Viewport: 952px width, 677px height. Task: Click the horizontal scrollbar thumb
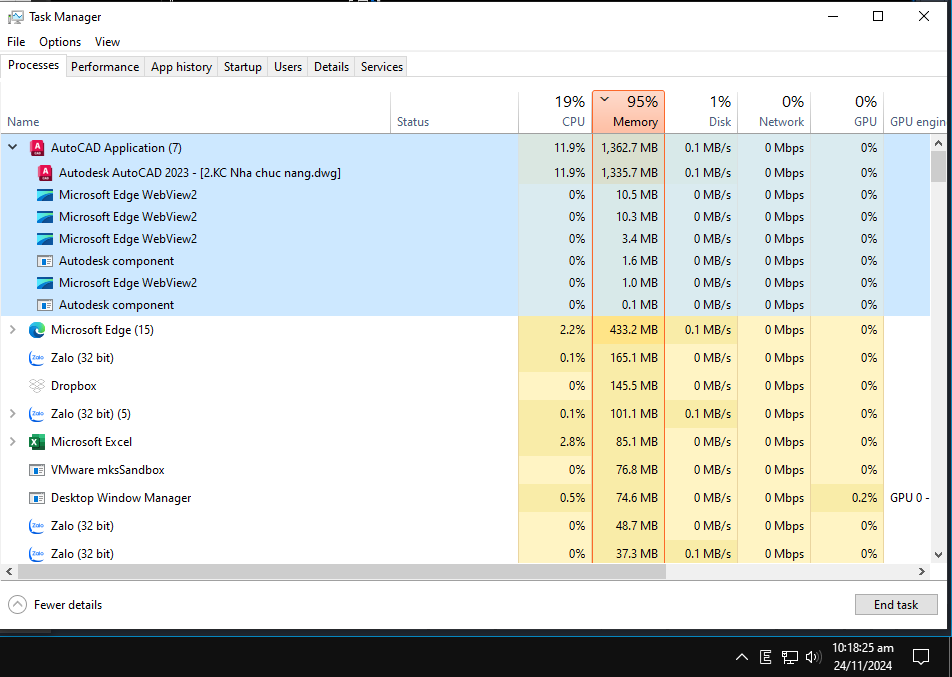(342, 571)
